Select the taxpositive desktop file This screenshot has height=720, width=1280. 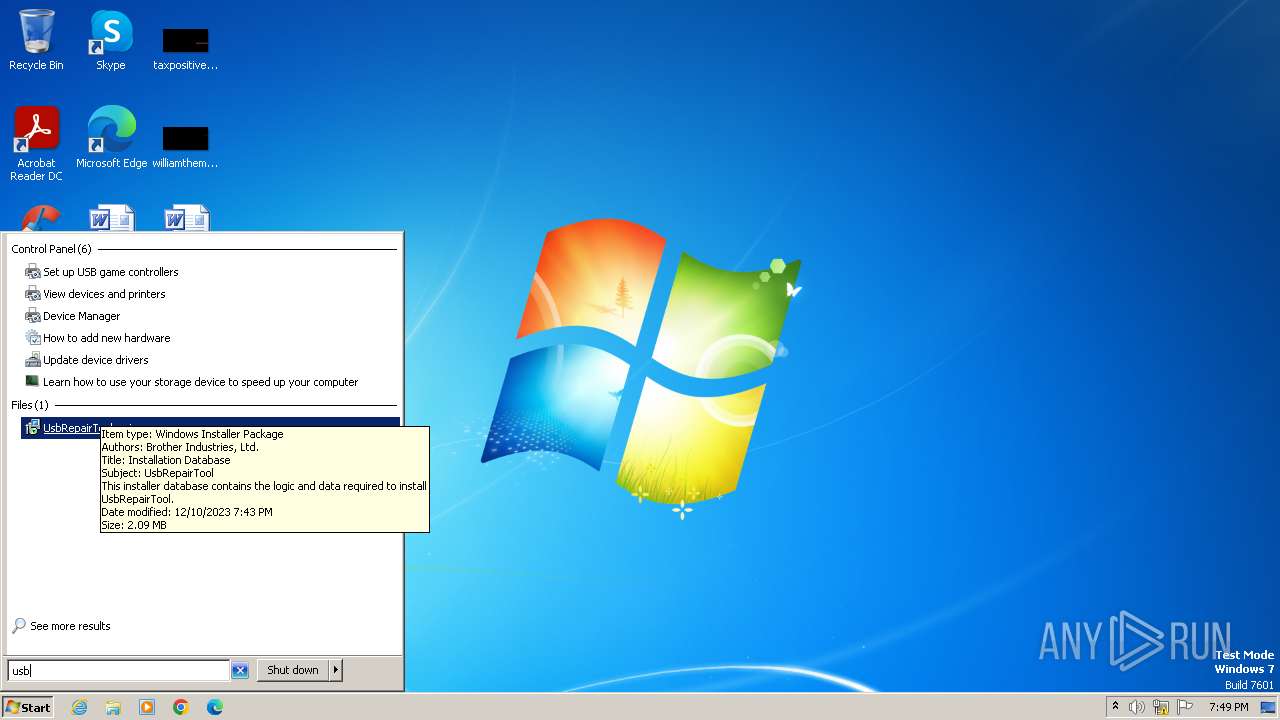pos(186,48)
